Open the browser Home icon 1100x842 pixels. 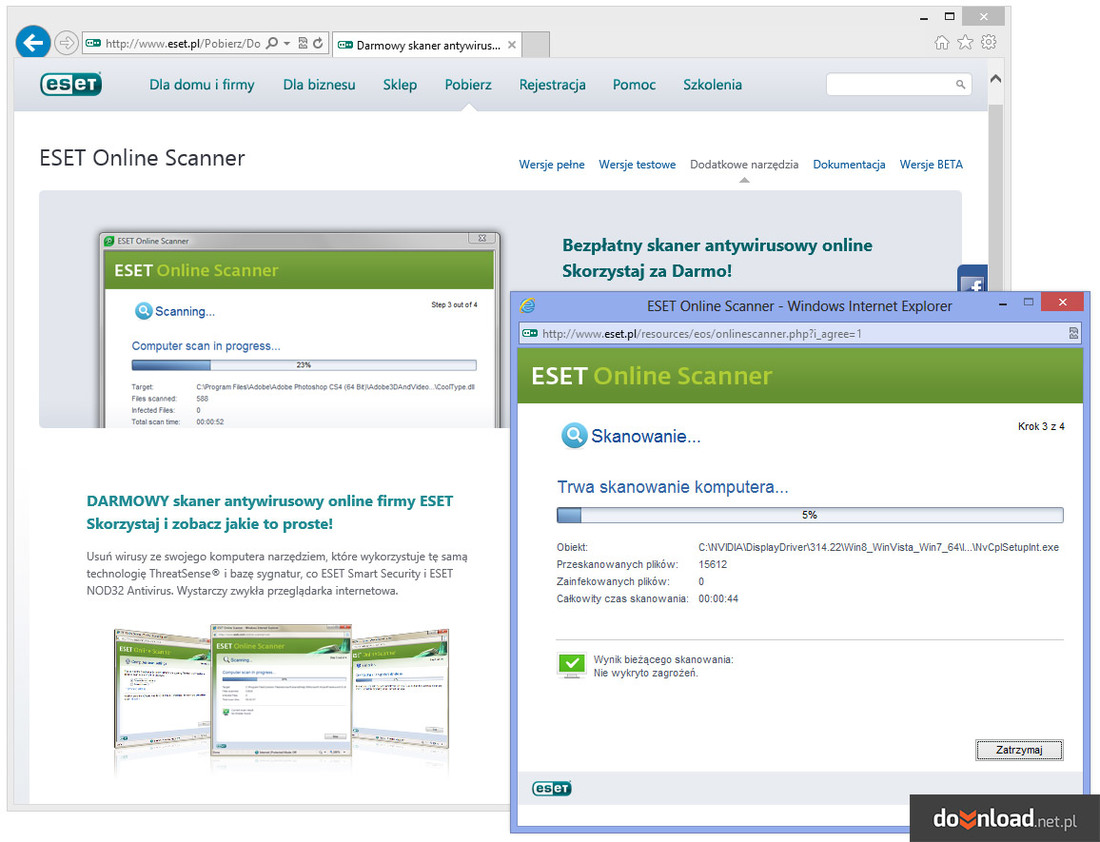(x=941, y=43)
